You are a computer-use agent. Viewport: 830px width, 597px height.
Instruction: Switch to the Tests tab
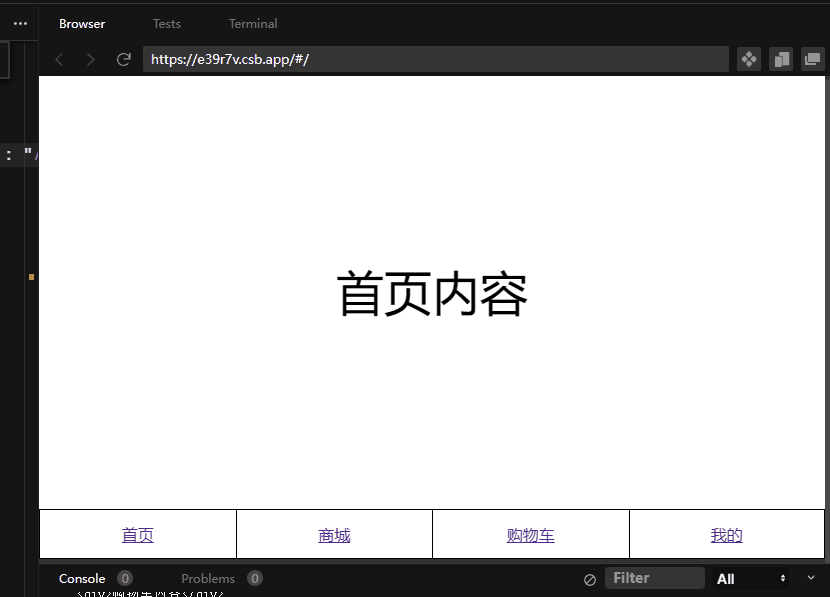167,24
